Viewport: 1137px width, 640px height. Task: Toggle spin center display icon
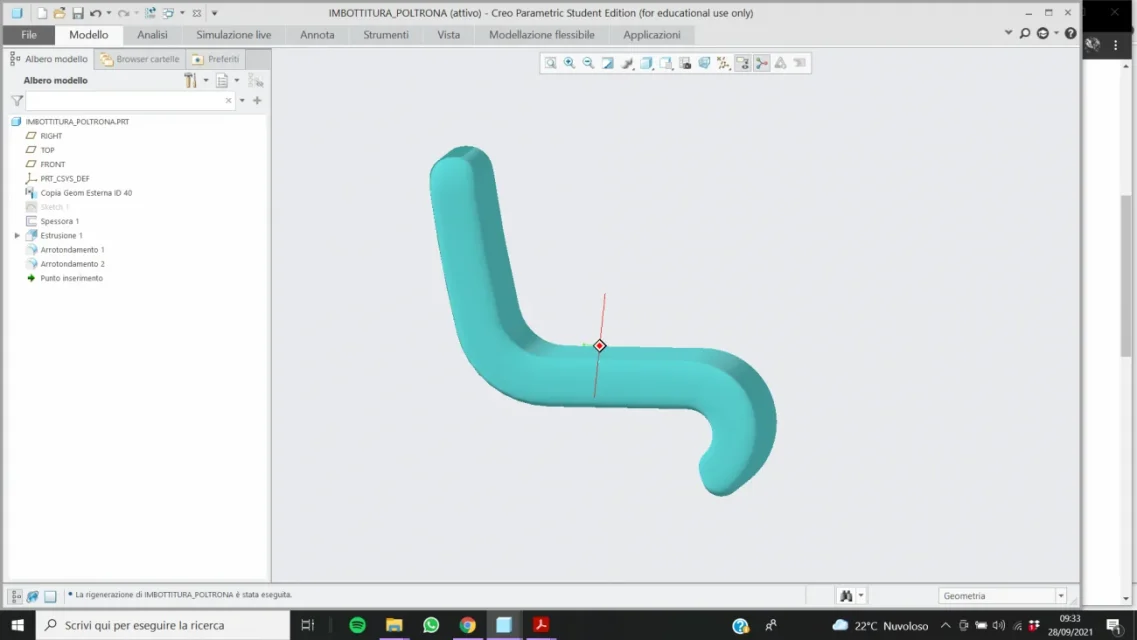pos(761,63)
